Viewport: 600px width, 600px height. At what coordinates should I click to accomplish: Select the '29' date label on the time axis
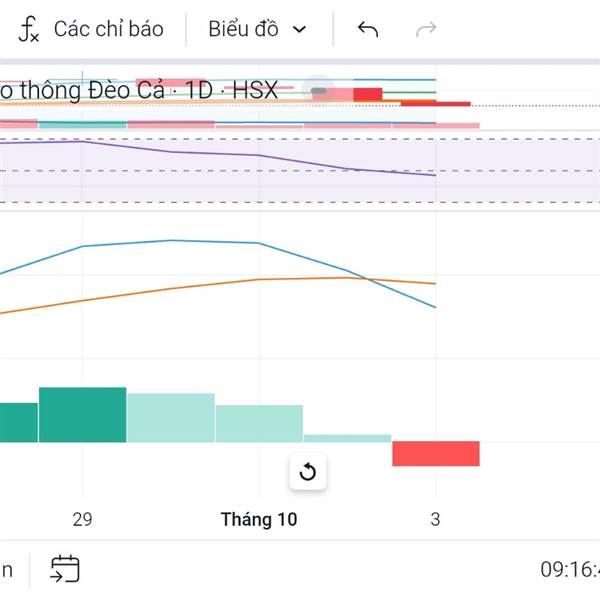[82, 520]
